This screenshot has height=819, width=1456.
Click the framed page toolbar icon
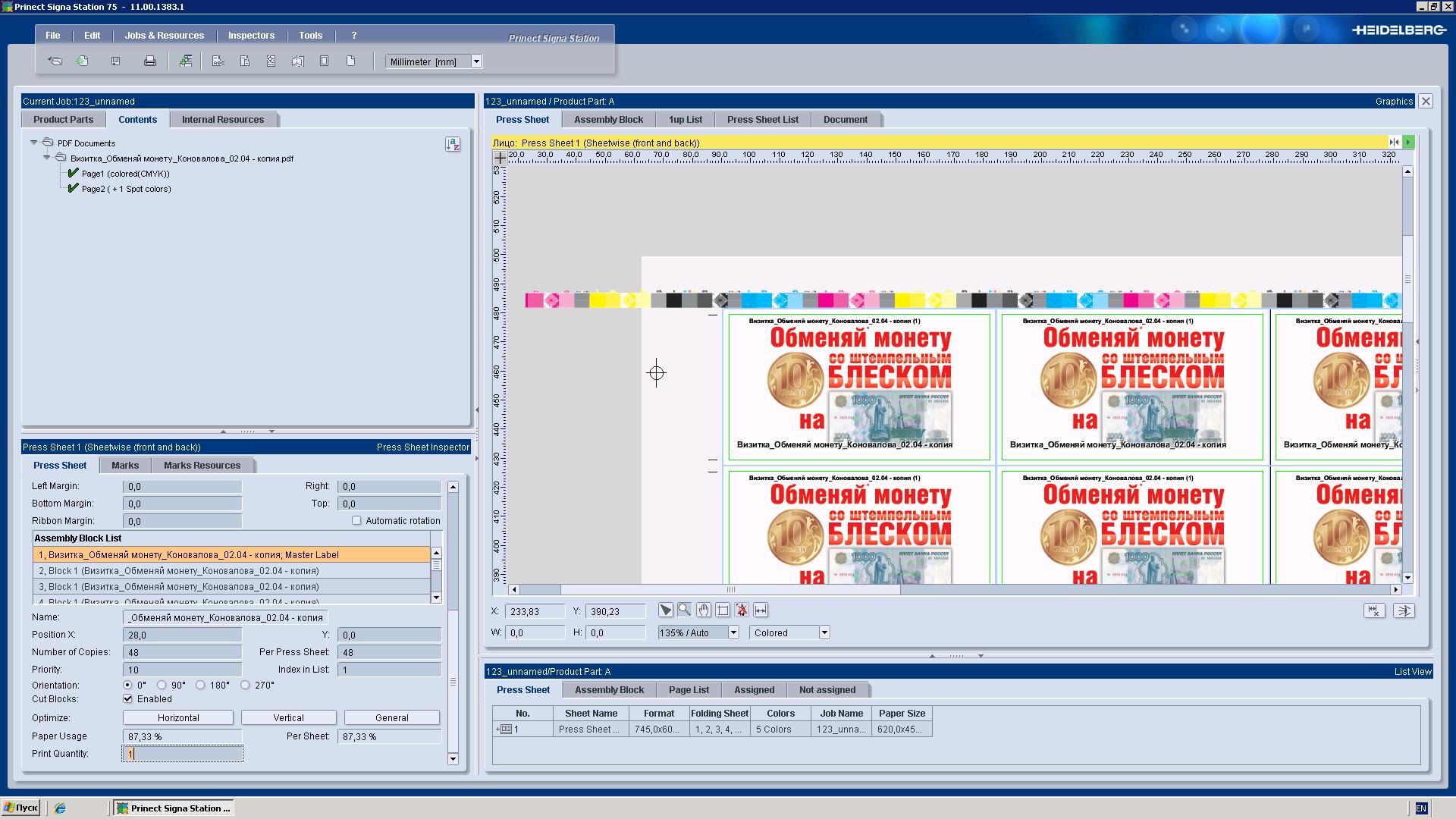[x=325, y=61]
